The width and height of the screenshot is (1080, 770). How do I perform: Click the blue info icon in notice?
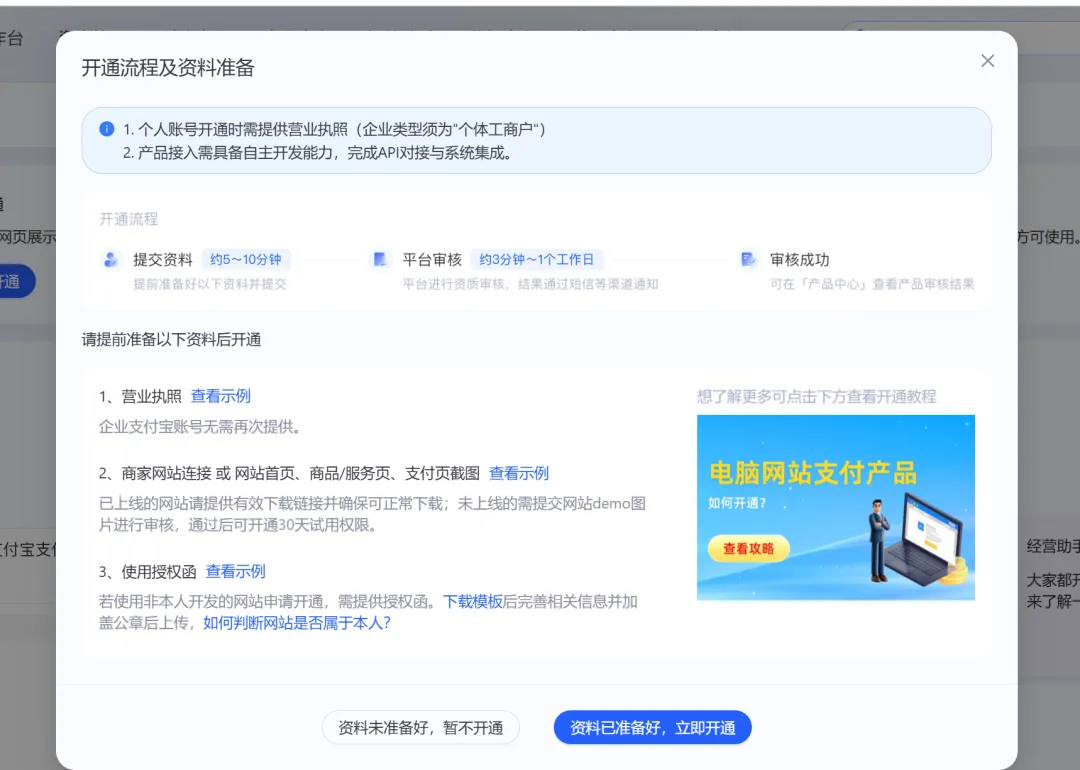107,129
